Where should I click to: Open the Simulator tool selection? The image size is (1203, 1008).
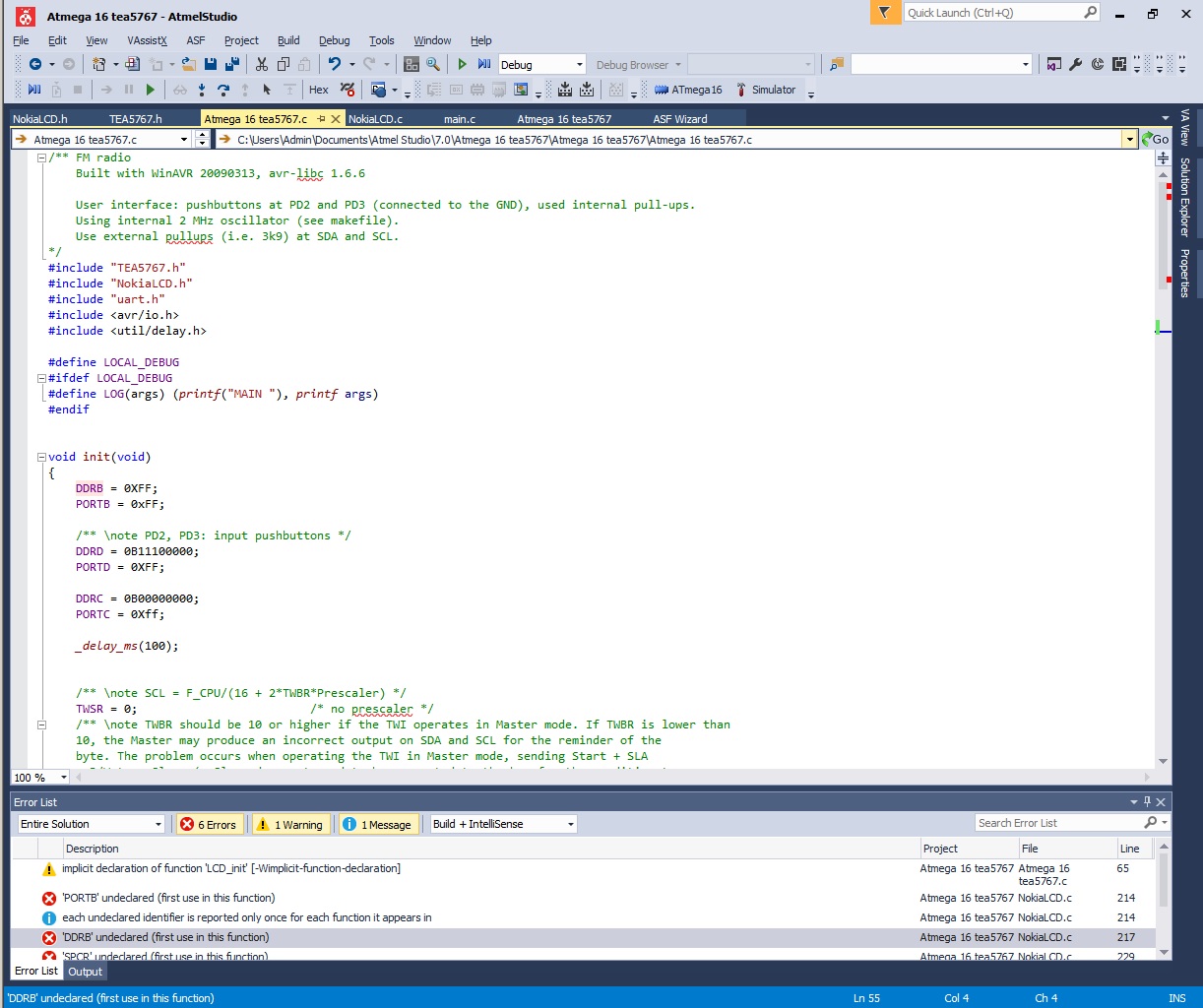[x=766, y=90]
